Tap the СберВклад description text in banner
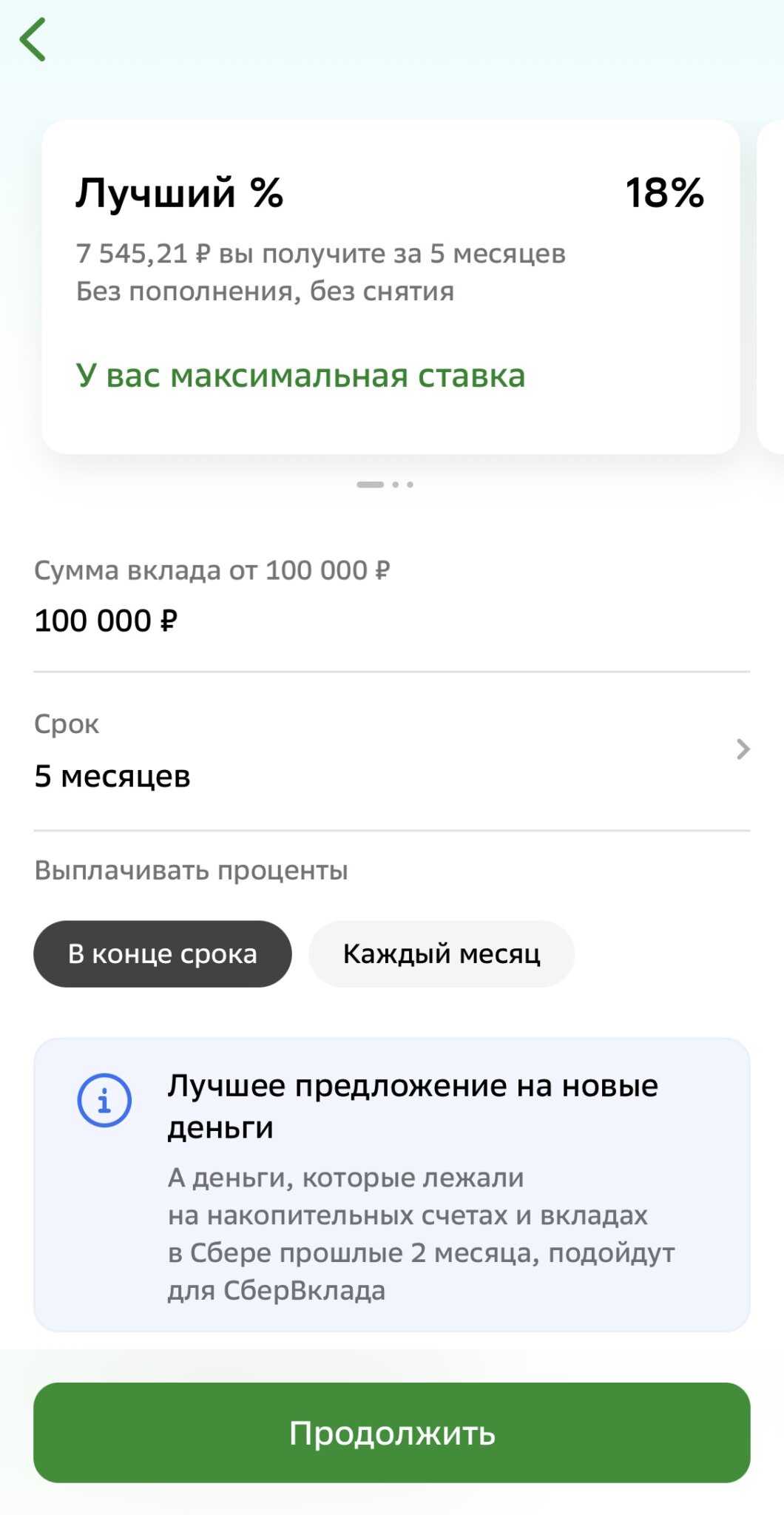The image size is (784, 1515). click(x=421, y=1234)
